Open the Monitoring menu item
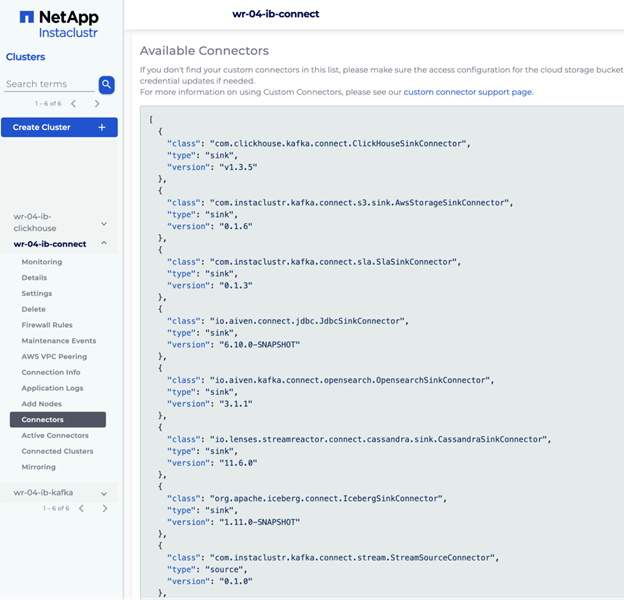624x600 pixels. (x=42, y=262)
